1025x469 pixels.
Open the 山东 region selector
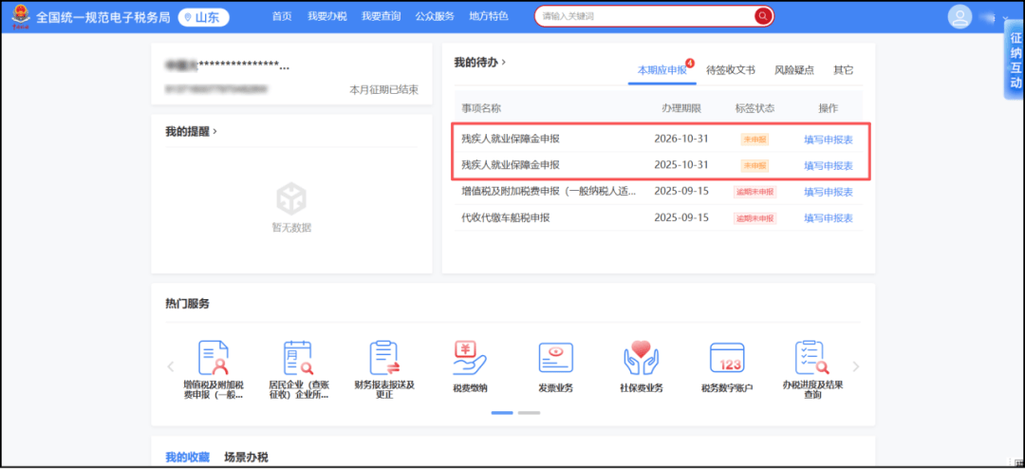(x=204, y=17)
